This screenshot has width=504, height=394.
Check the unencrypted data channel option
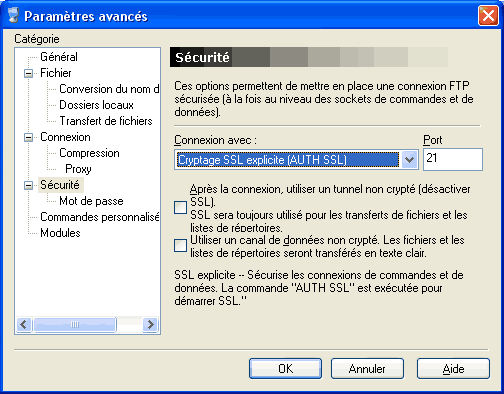(180, 246)
